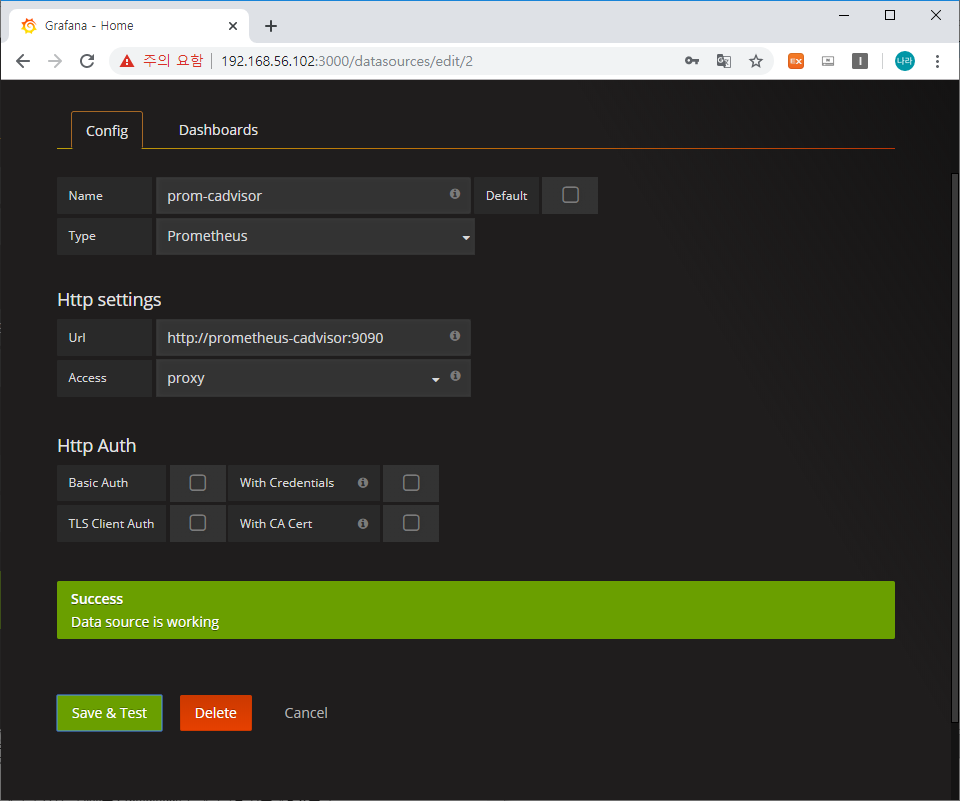Viewport: 960px width, 801px height.
Task: Click the red security warning triangle icon
Action: pyautogui.click(x=127, y=61)
